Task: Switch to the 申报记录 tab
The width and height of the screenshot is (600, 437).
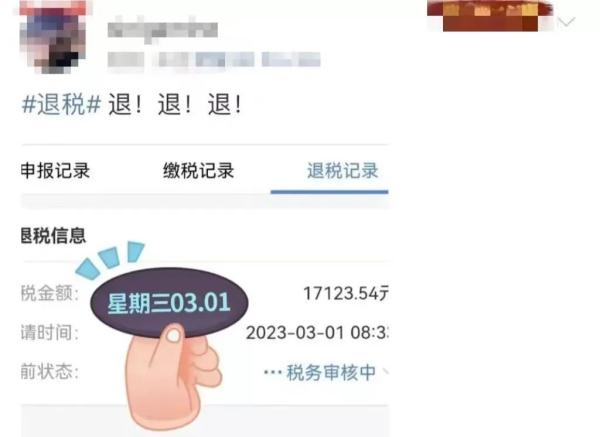Action: coord(55,170)
